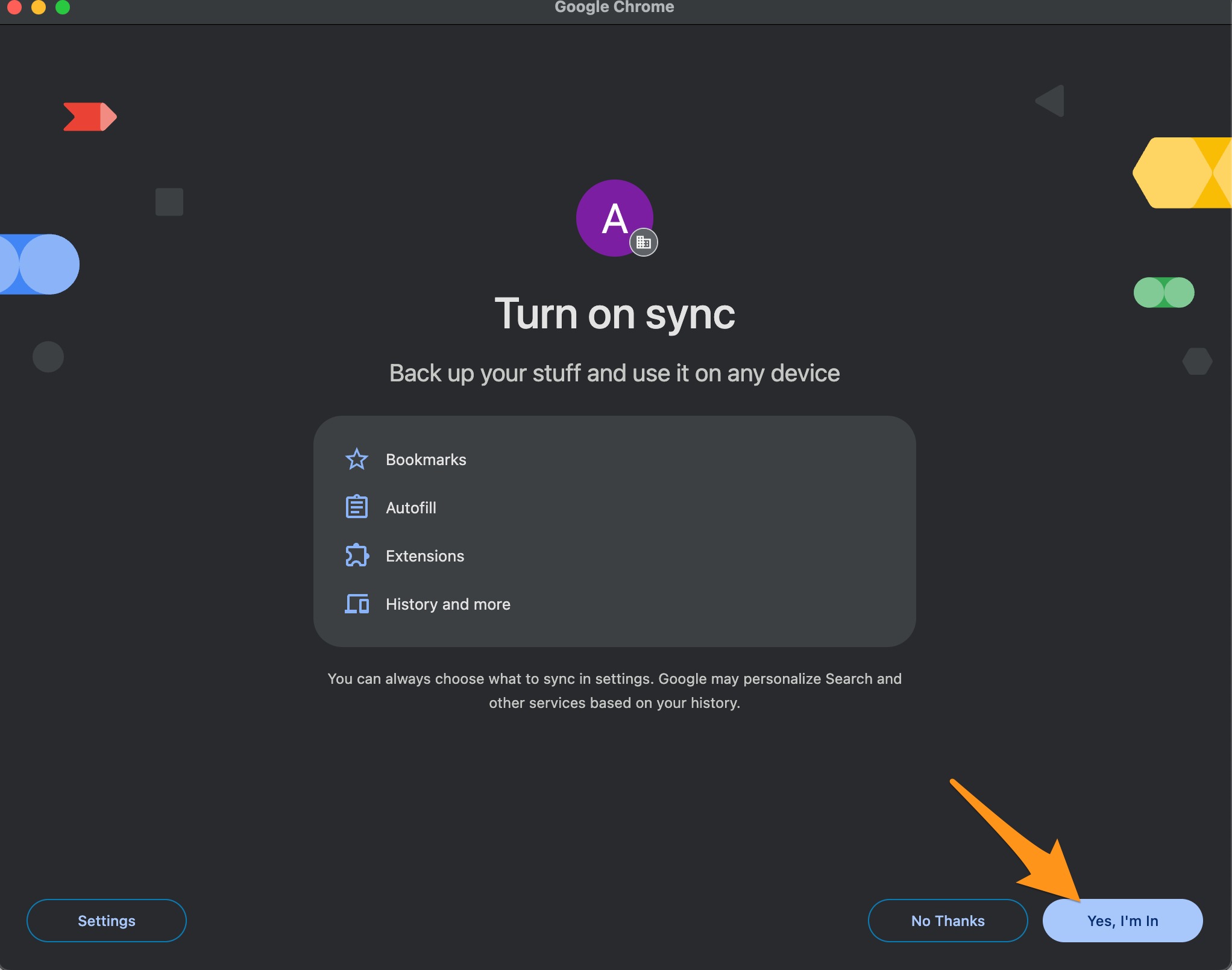
Task: Click the red arrow decoration shape
Action: click(89, 116)
